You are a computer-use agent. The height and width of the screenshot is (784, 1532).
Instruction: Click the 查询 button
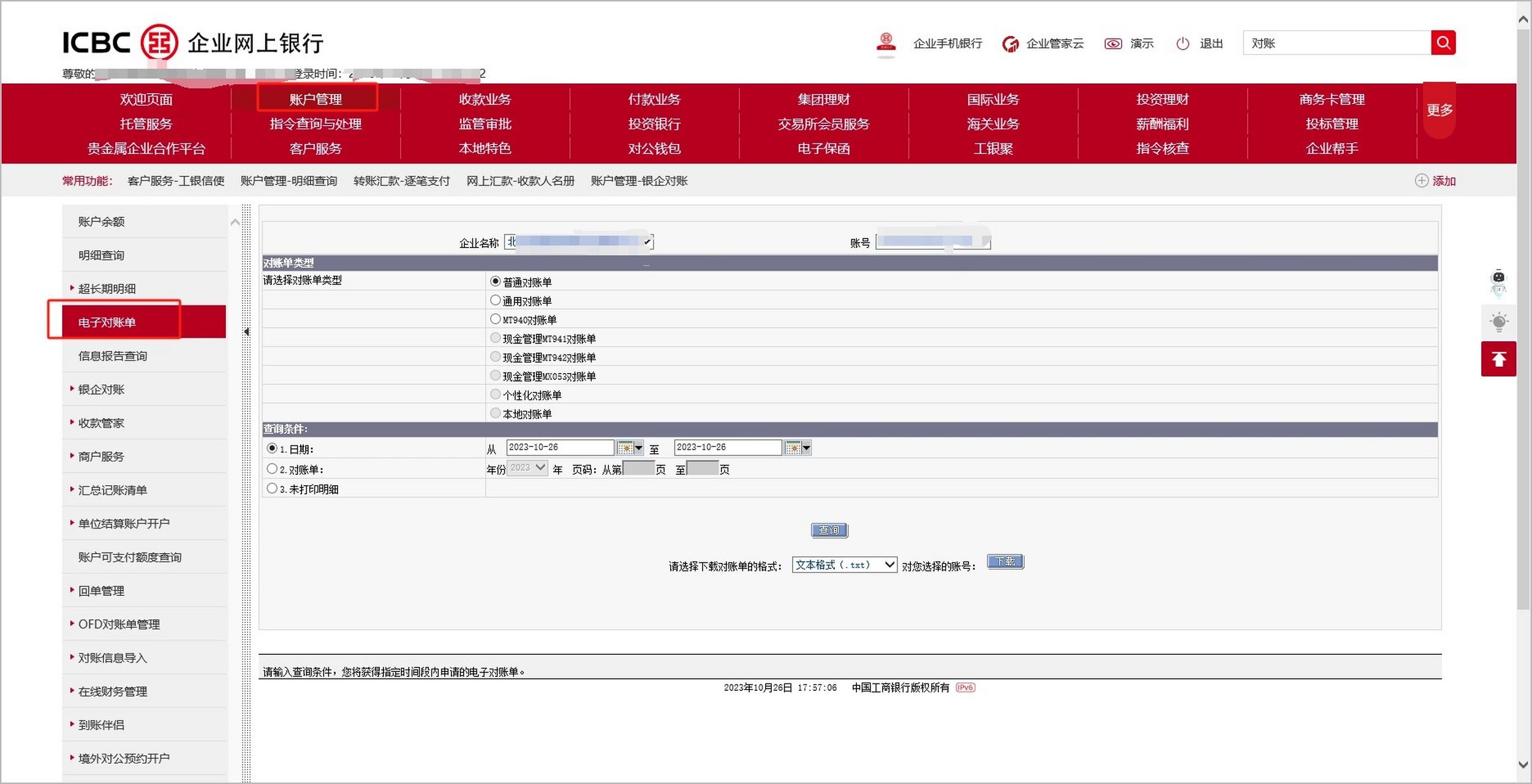pos(829,530)
